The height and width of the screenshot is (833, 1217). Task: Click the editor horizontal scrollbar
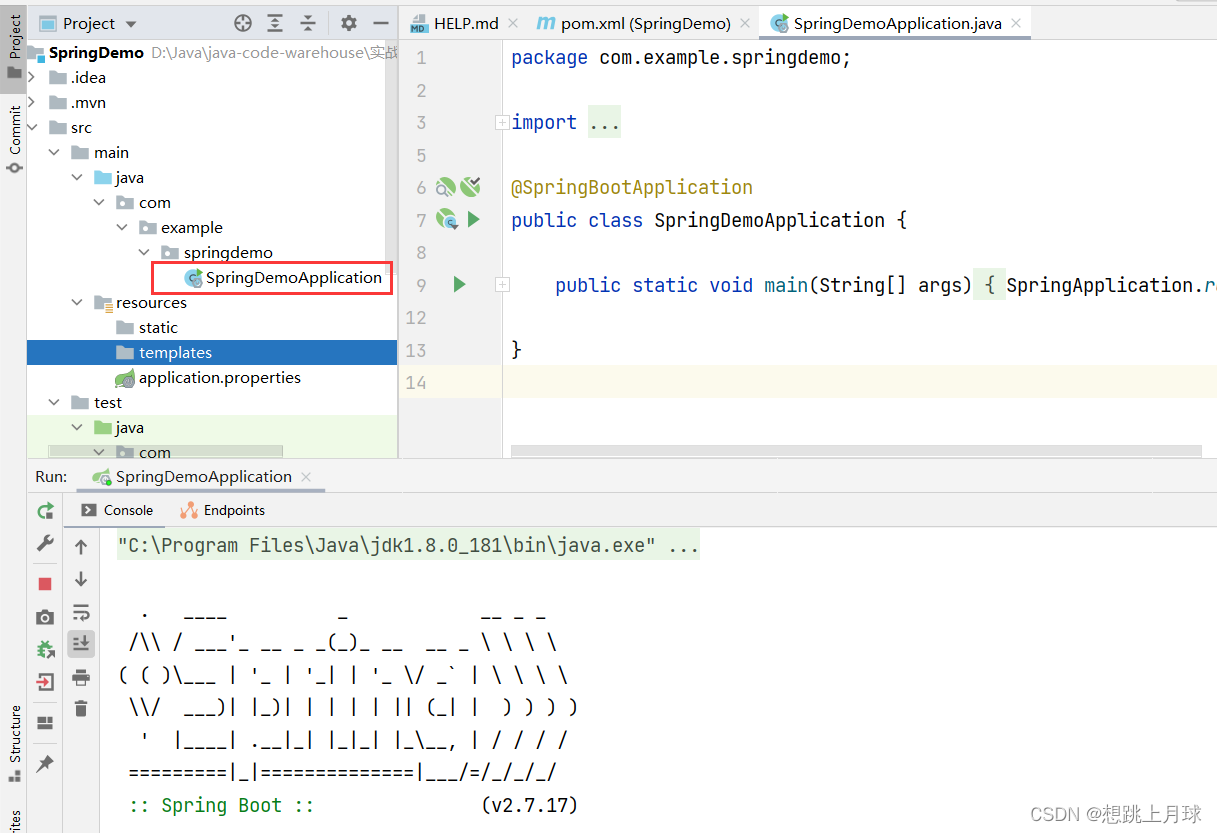click(856, 451)
